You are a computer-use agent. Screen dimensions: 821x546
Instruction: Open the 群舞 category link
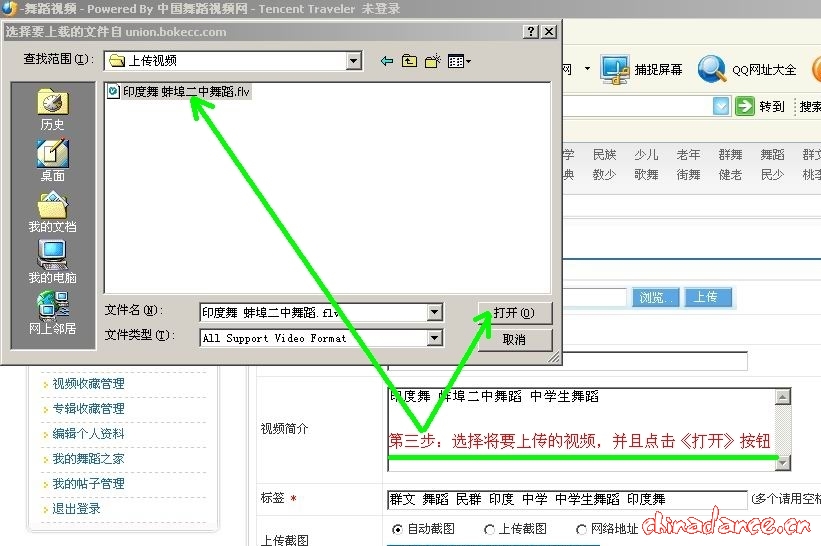pos(730,154)
